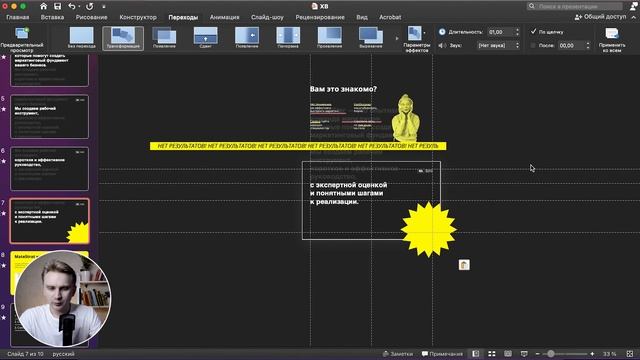
Task: Toggle the Заметки notes pane
Action: (398, 354)
